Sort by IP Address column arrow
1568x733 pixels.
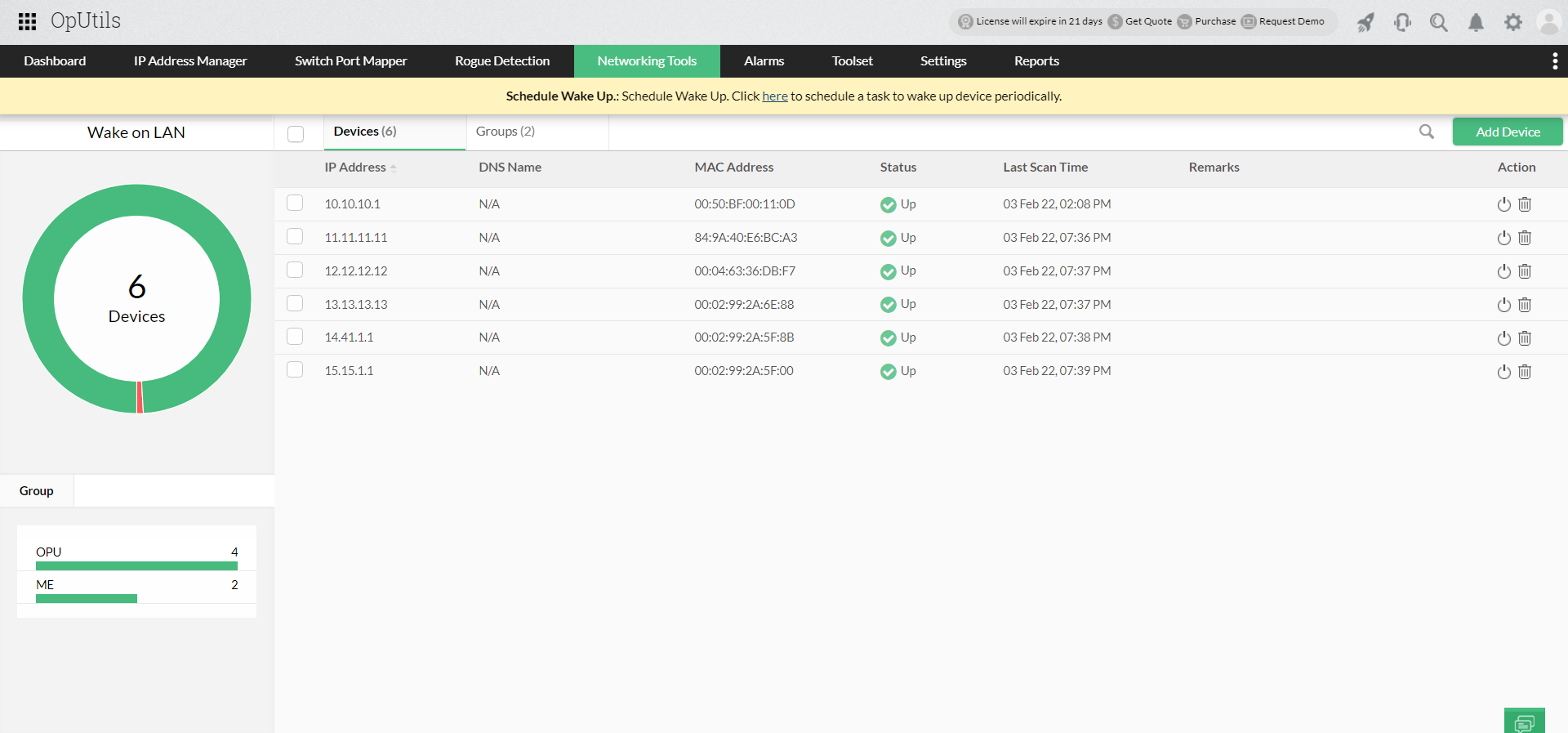[394, 168]
